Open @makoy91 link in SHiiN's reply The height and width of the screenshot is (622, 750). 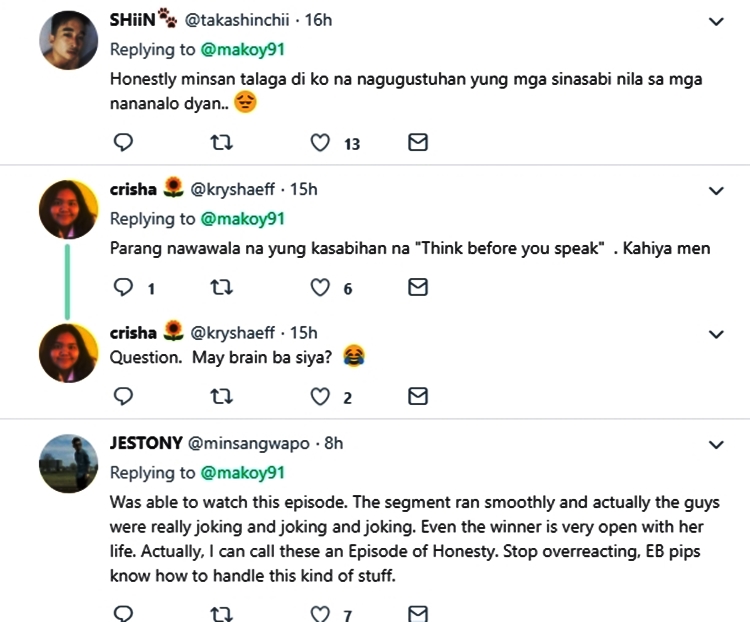point(243,49)
